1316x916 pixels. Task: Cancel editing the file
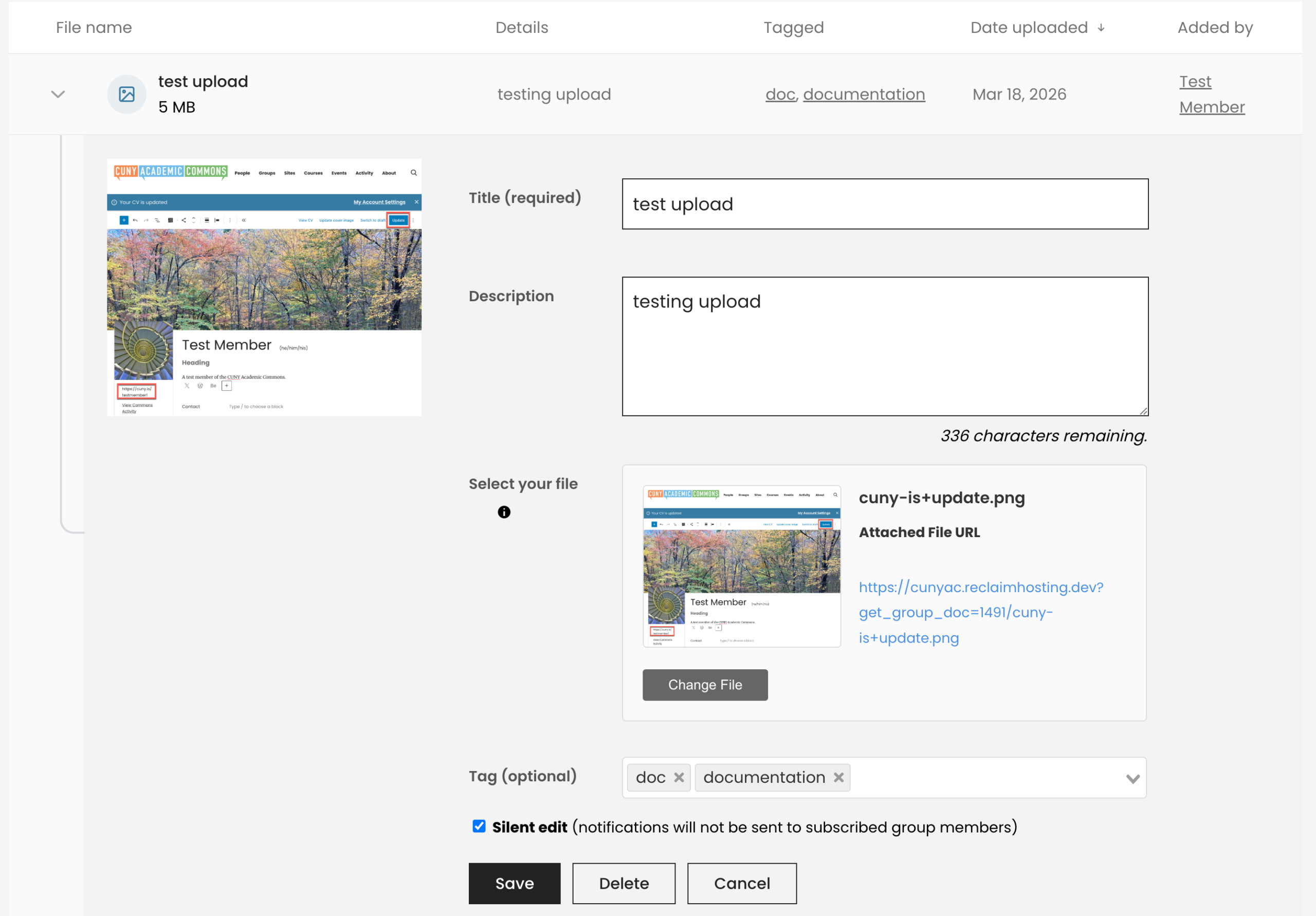pos(742,883)
